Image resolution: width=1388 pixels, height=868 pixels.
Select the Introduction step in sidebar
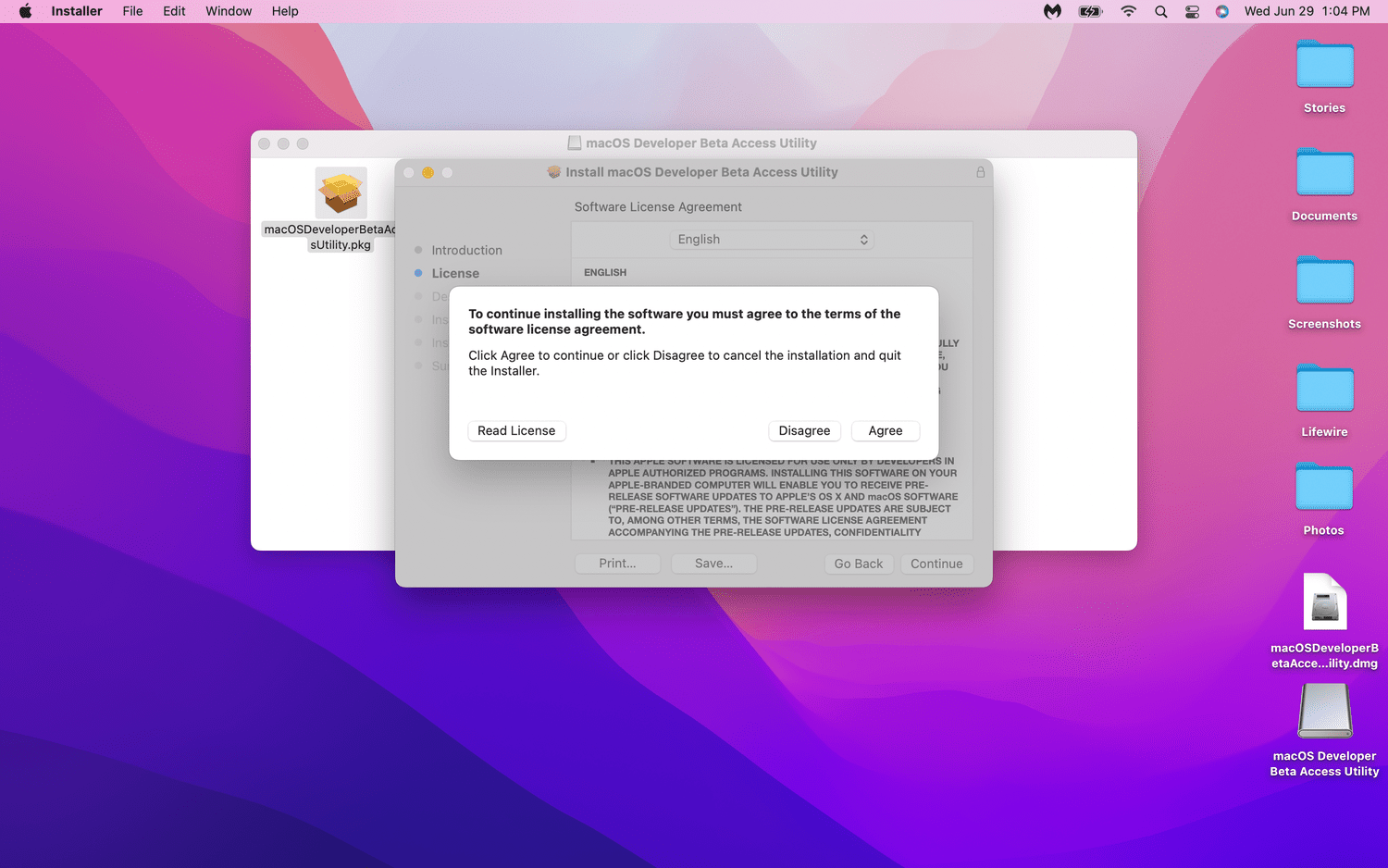click(466, 251)
